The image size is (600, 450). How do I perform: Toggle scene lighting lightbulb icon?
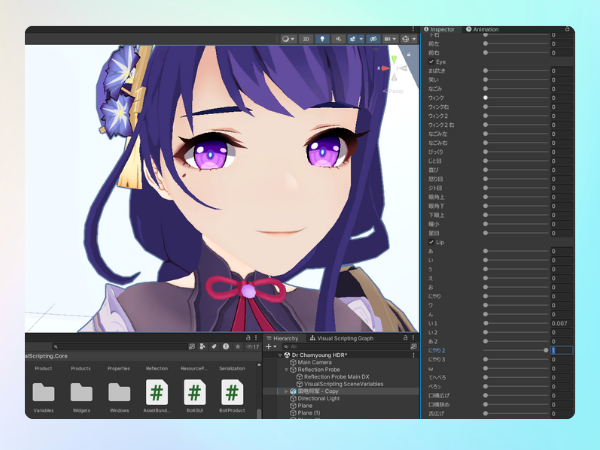[322, 39]
